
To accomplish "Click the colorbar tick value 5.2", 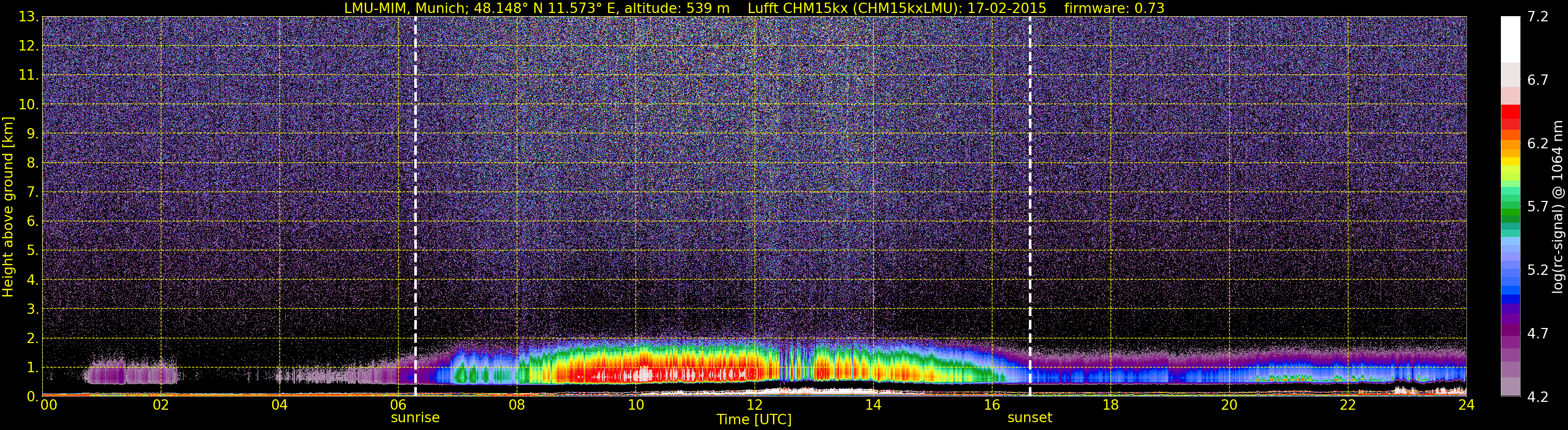I will [x=1538, y=270].
